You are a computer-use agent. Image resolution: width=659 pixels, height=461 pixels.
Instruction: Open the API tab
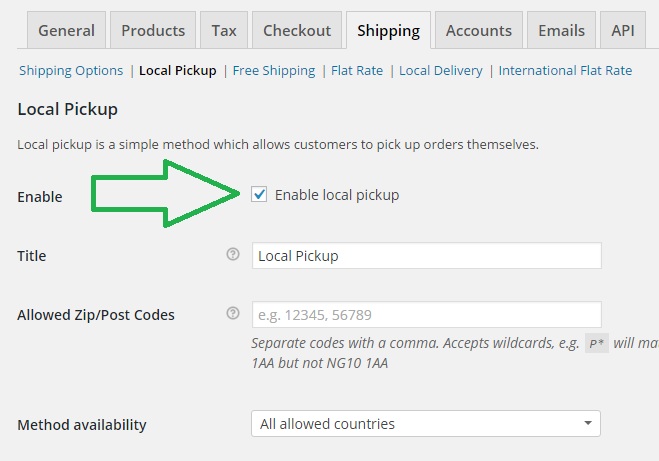click(623, 30)
